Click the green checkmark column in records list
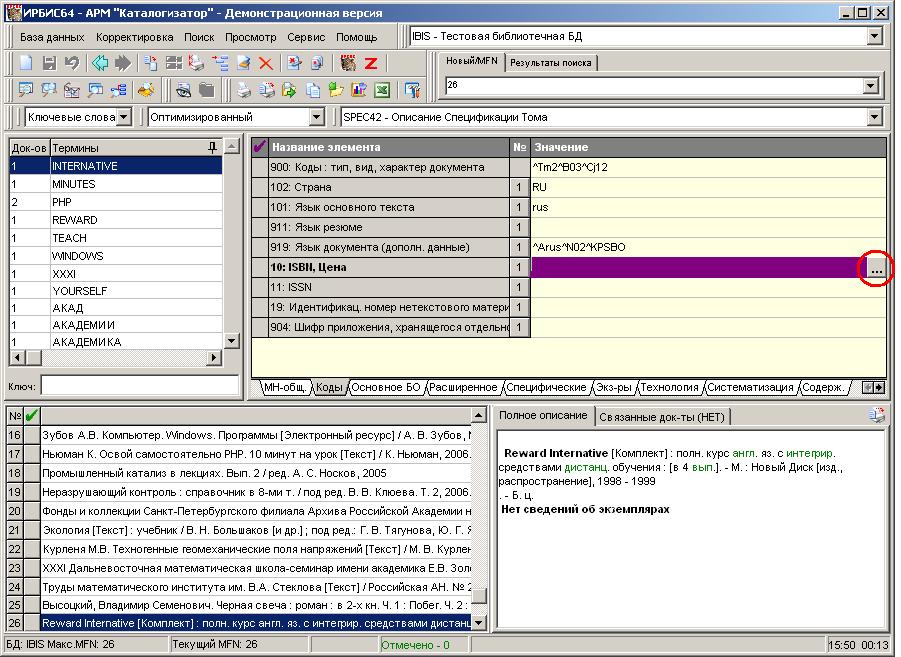 pyautogui.click(x=32, y=415)
